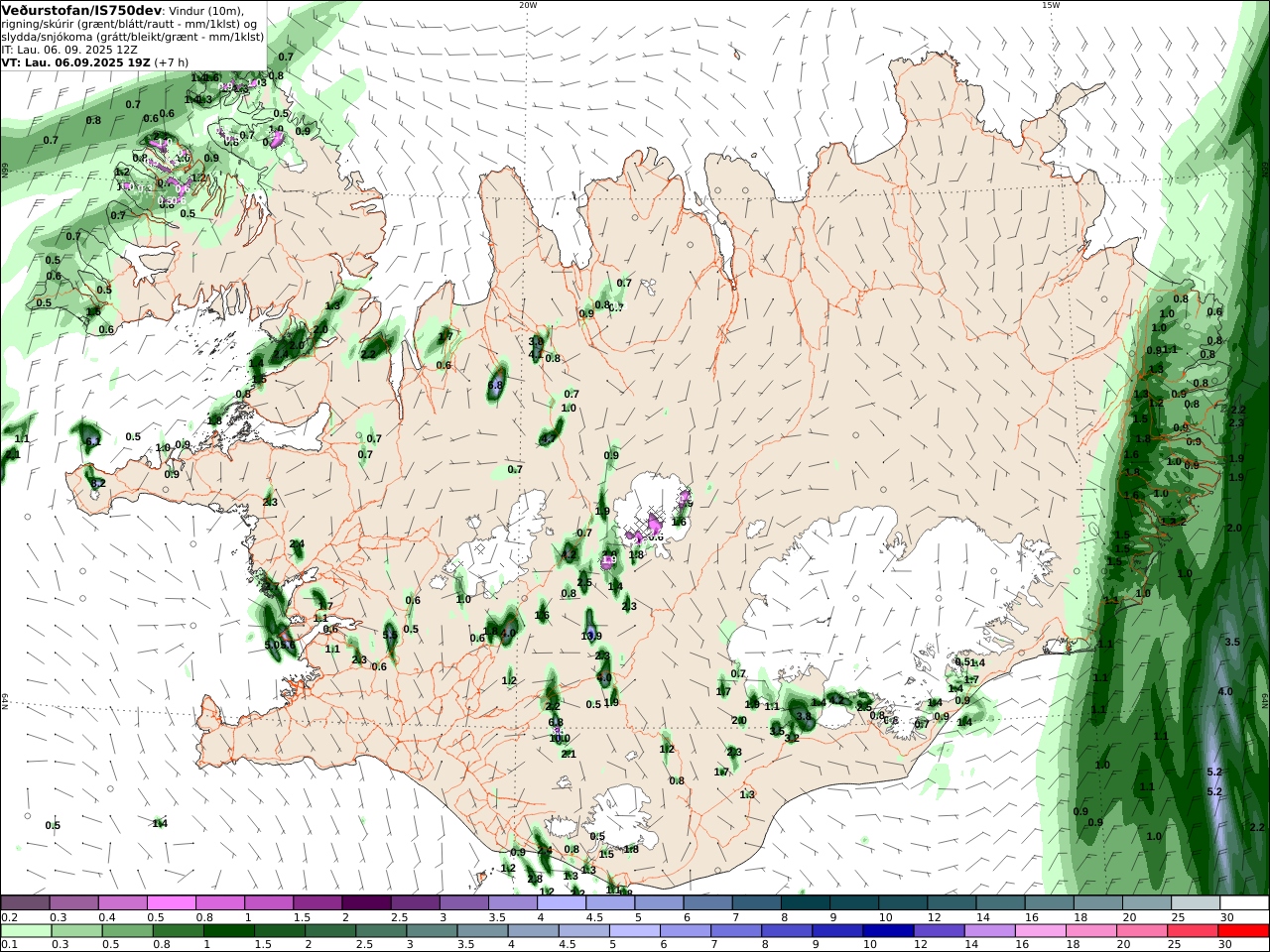Select lower-row swatch labeled 1.5

tap(279, 931)
